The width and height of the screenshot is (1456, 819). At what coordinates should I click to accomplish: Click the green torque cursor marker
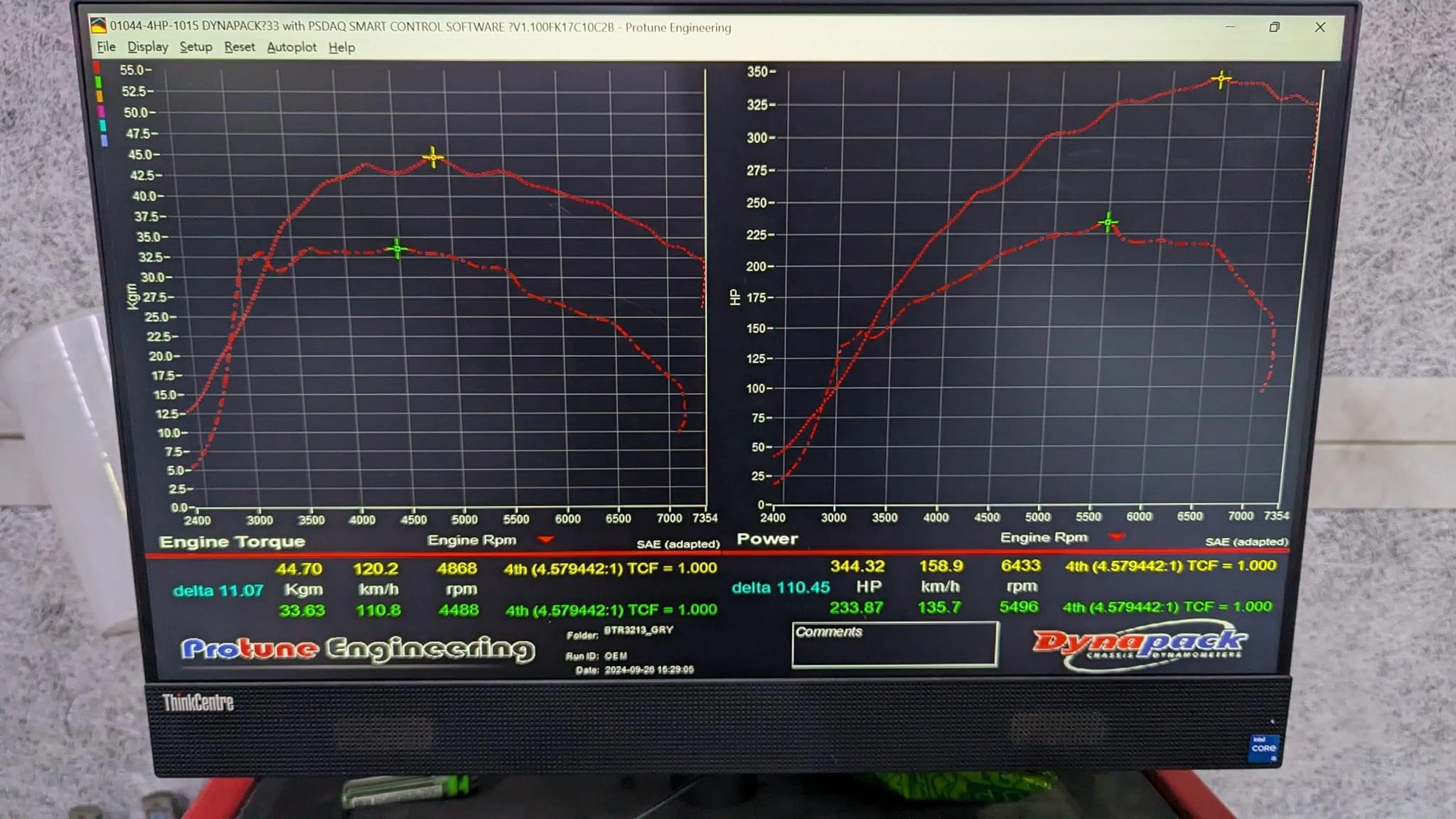(x=397, y=249)
